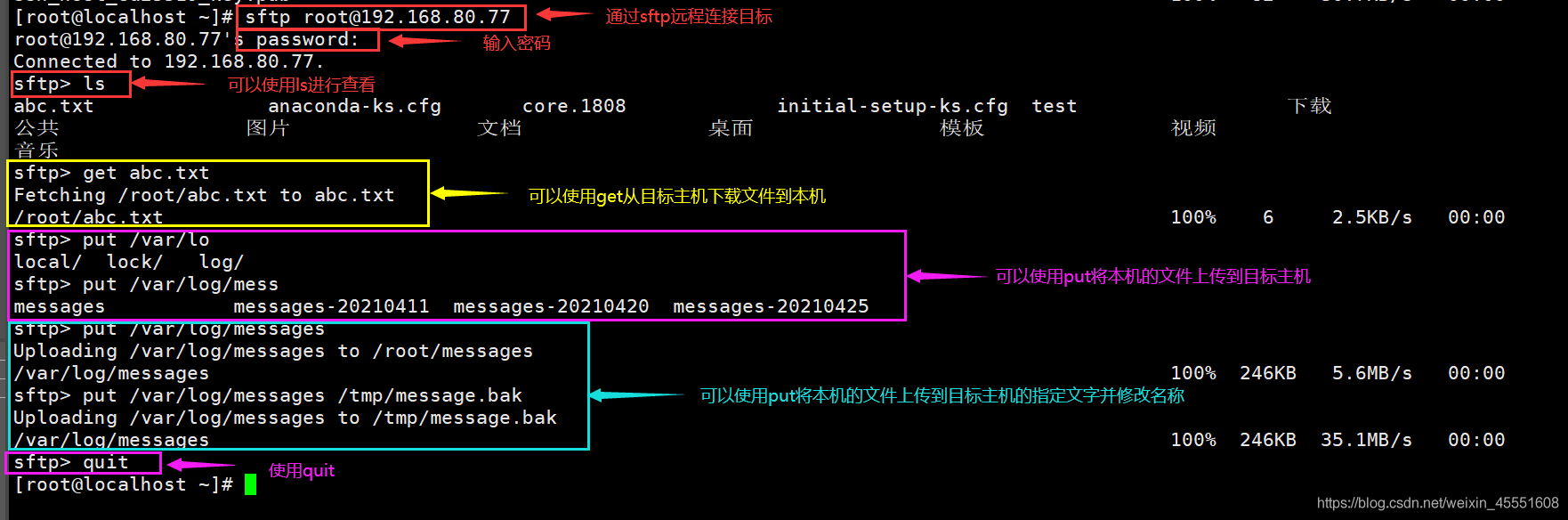Click messages-20210411 completion suggestion
Screen dimensions: 1568x520
click(x=331, y=306)
